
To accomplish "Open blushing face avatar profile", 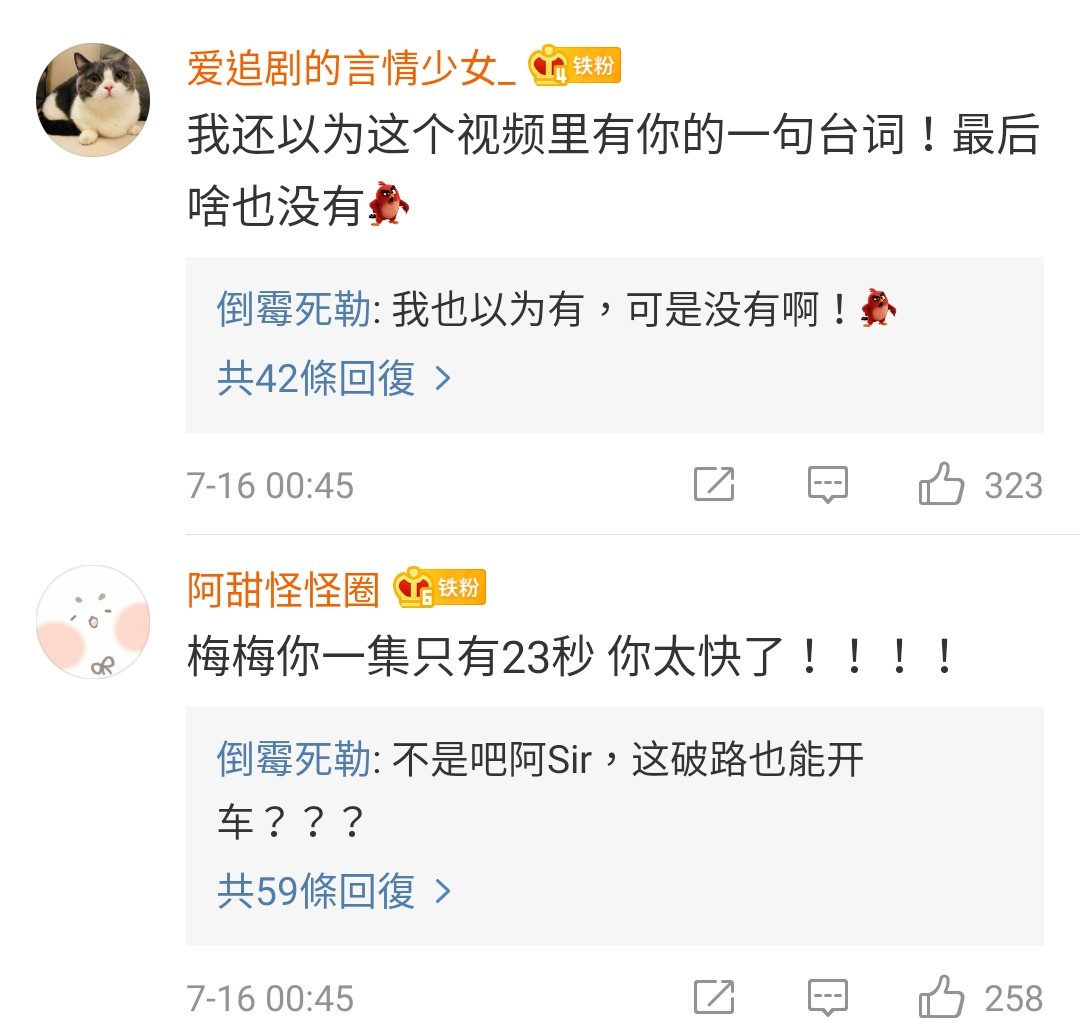I will 93,622.
